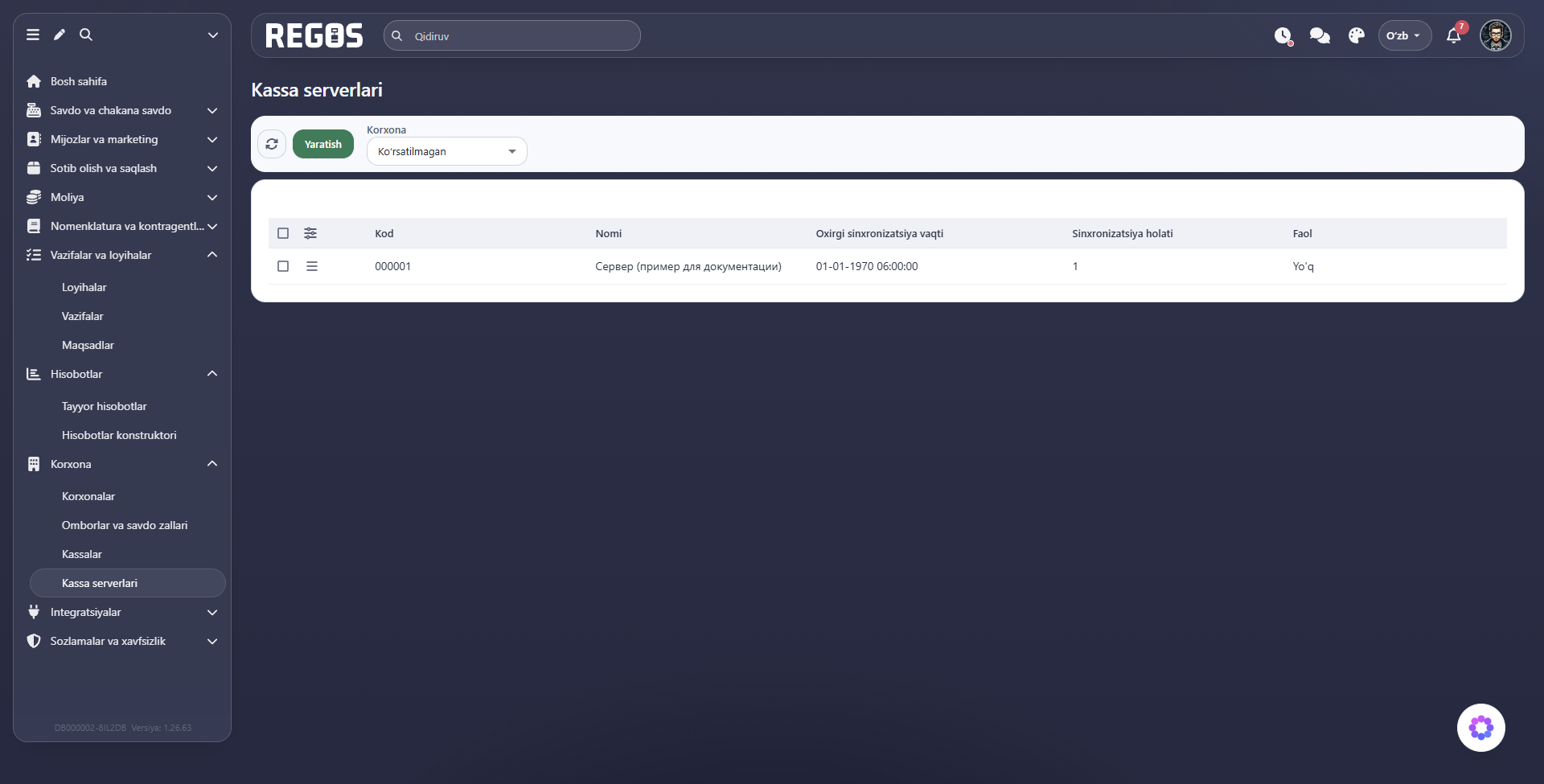Open the purple flower assistant button
Viewport: 1544px width, 784px height.
point(1481,728)
